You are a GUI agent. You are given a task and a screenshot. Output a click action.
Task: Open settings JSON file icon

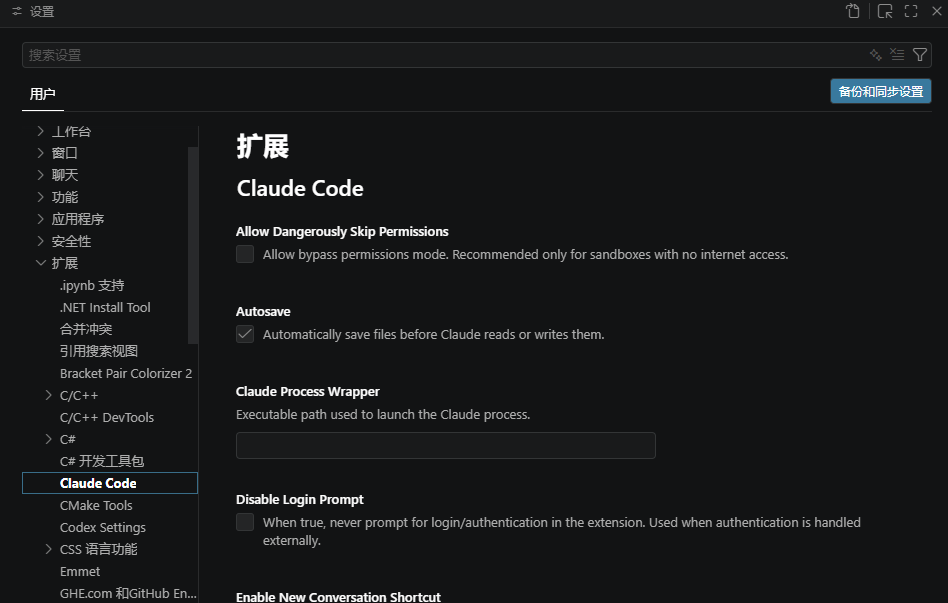pyautogui.click(x=852, y=11)
